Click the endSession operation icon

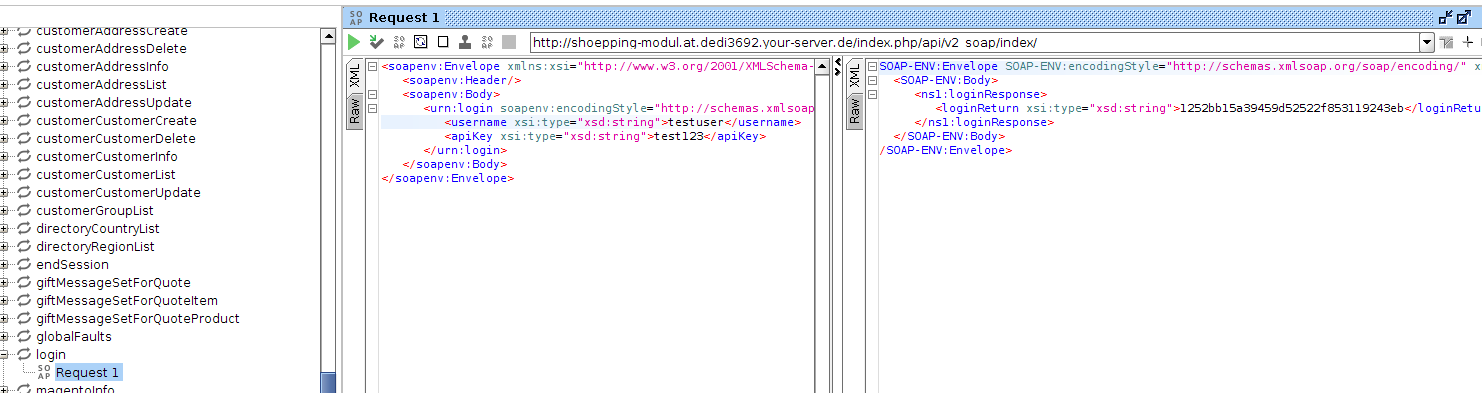point(25,265)
